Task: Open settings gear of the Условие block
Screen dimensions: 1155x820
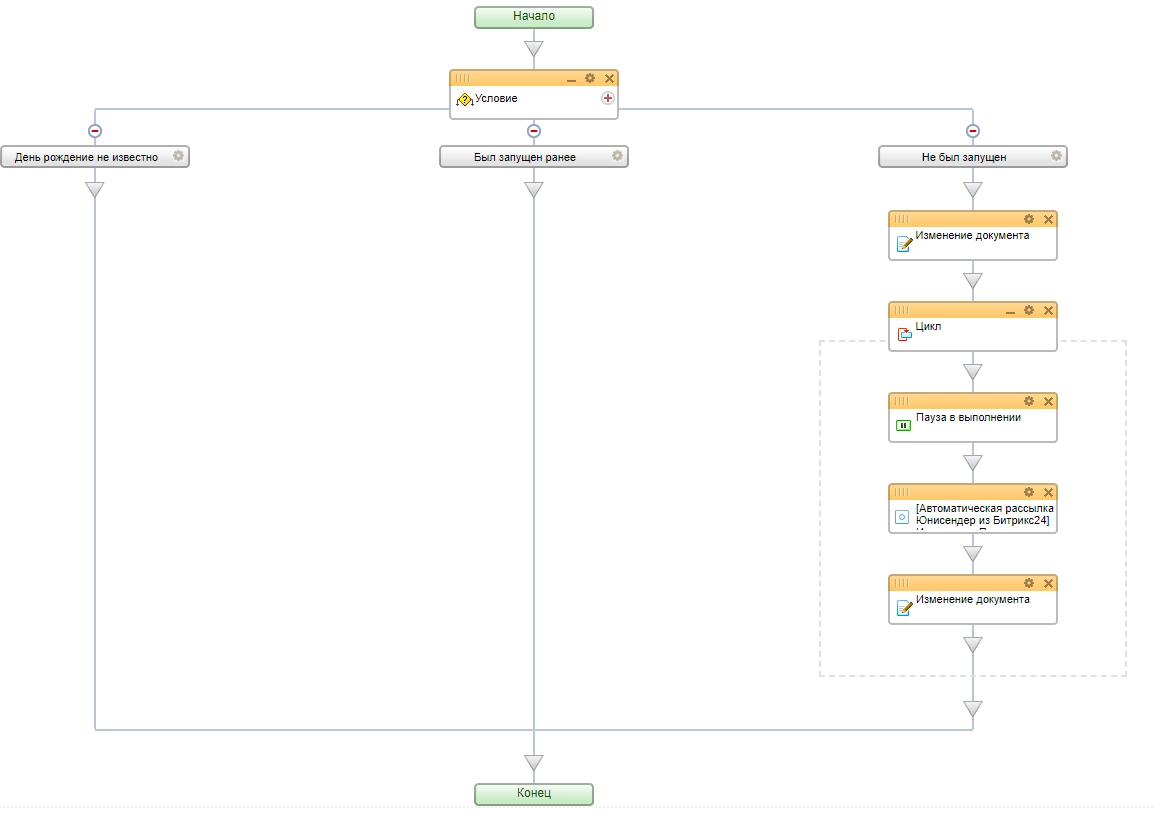Action: click(590, 78)
